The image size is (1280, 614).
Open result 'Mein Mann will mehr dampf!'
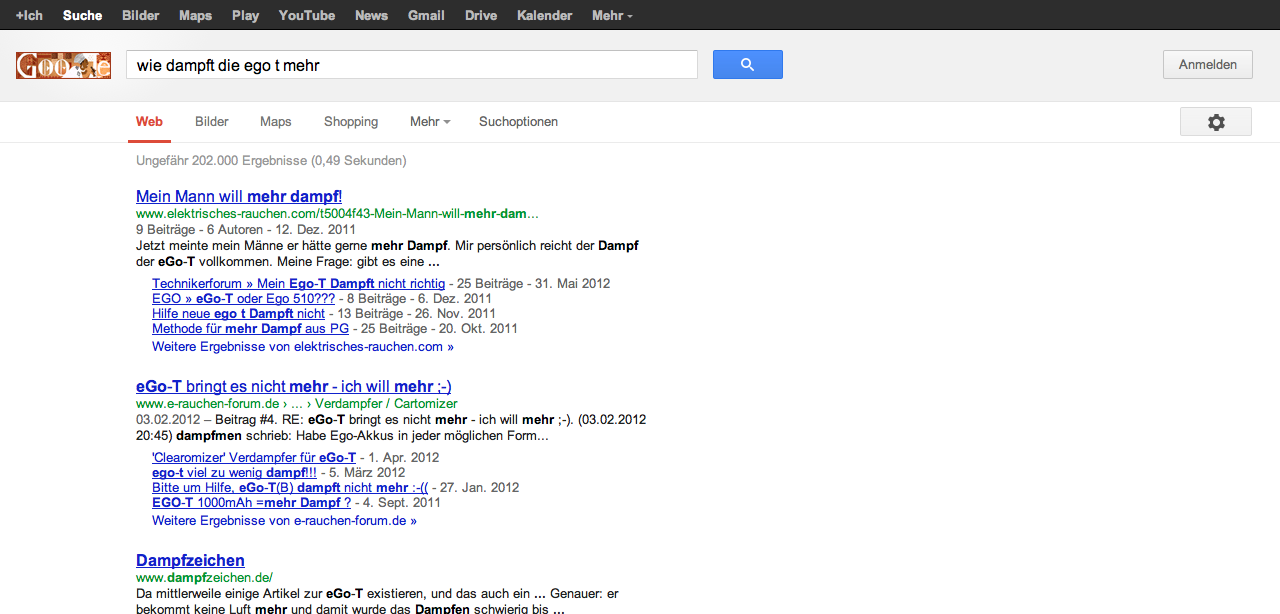pyautogui.click(x=239, y=196)
